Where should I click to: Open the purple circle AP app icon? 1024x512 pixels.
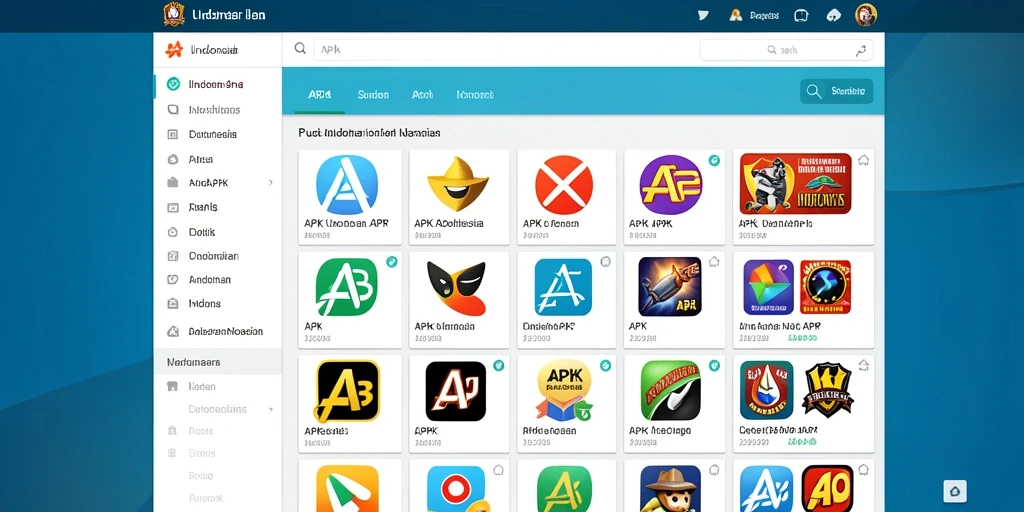(671, 185)
